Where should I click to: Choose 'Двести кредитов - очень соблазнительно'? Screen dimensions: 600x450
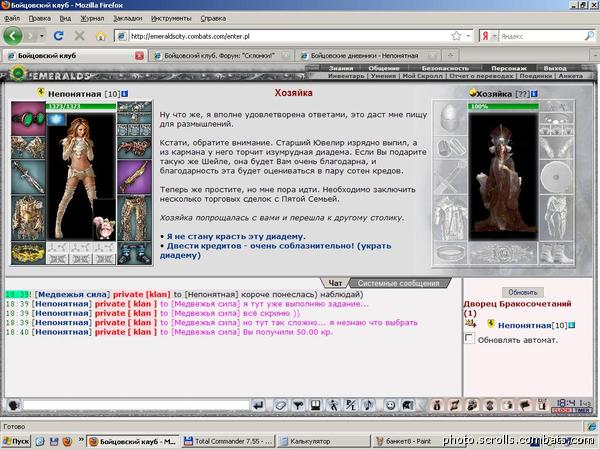click(276, 250)
